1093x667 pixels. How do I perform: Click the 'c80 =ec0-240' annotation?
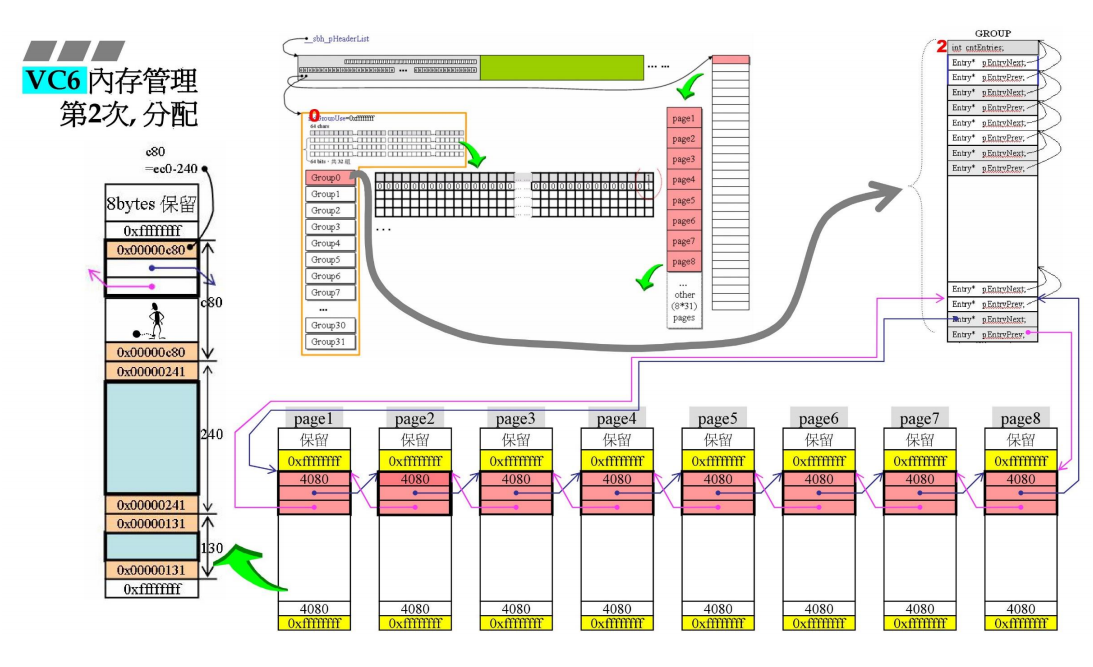(x=171, y=160)
